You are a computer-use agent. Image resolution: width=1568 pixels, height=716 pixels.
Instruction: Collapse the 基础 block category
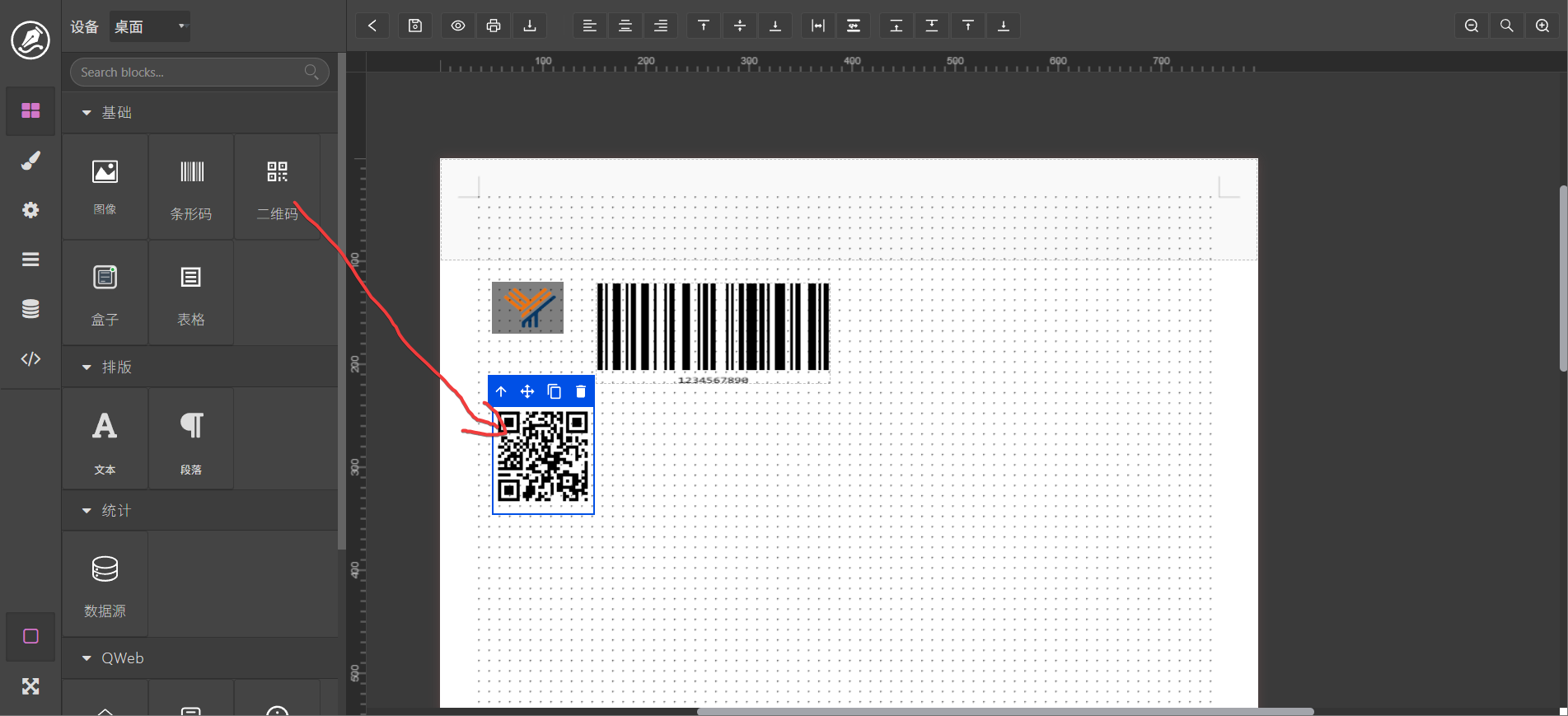87,113
